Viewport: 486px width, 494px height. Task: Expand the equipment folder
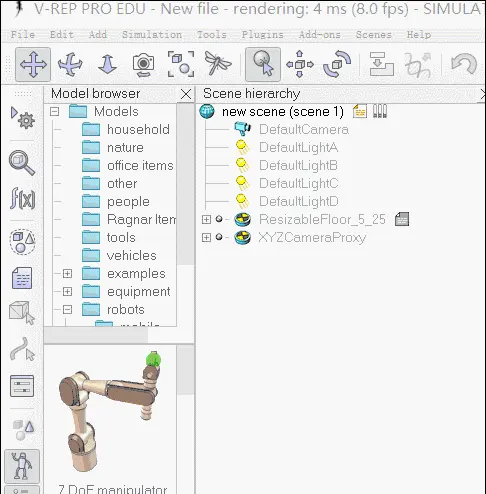tap(67, 291)
